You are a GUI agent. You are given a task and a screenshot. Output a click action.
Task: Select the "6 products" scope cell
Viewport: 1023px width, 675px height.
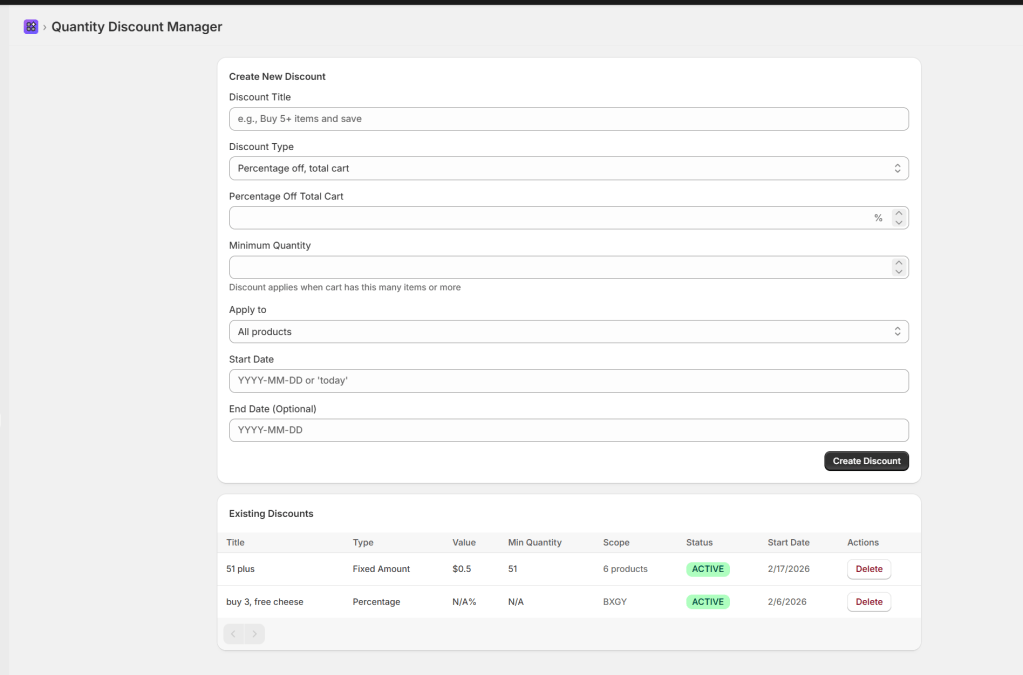tap(625, 569)
